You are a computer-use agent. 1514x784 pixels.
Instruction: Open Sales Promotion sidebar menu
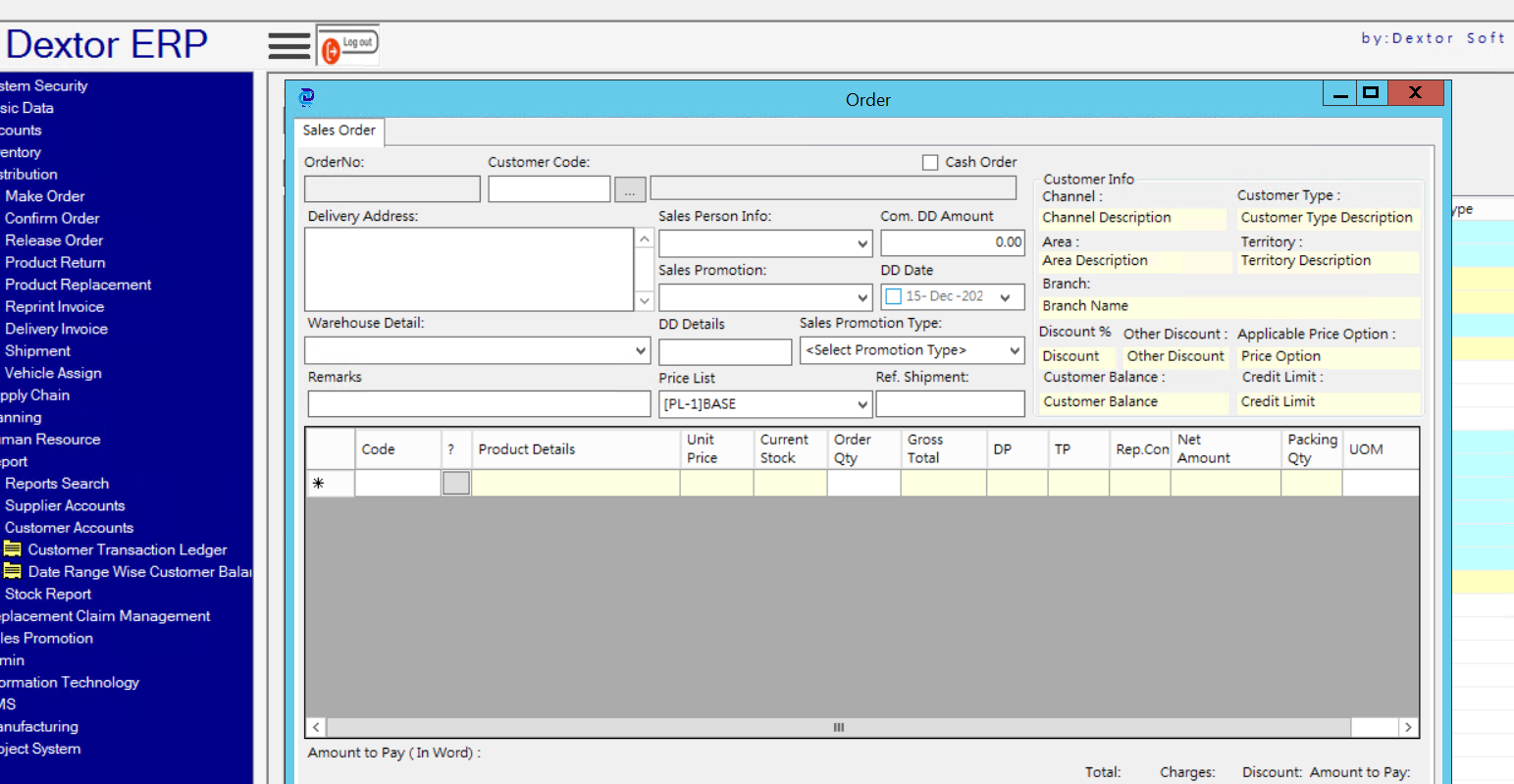47,638
